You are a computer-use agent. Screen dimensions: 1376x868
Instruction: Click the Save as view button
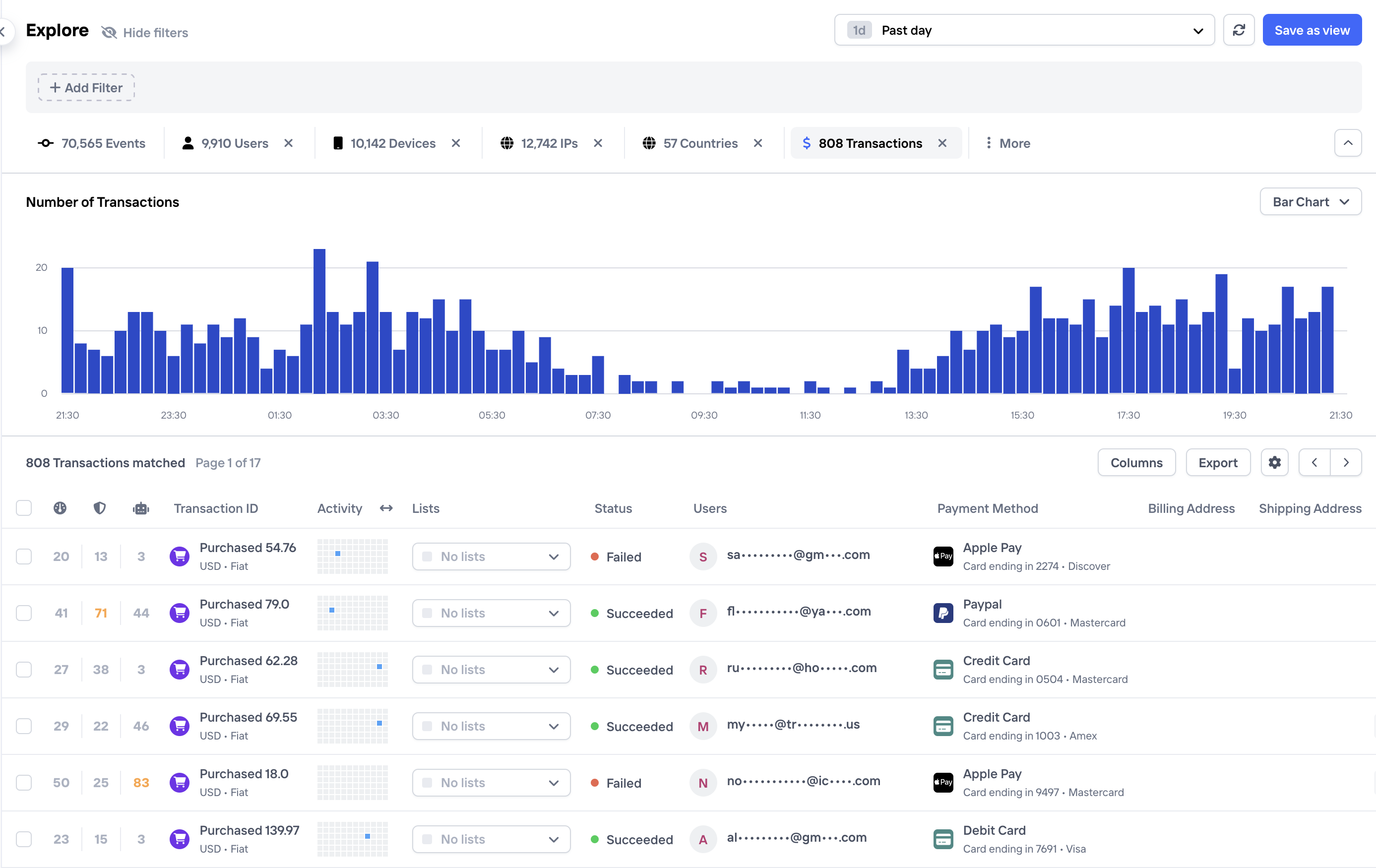[1312, 30]
